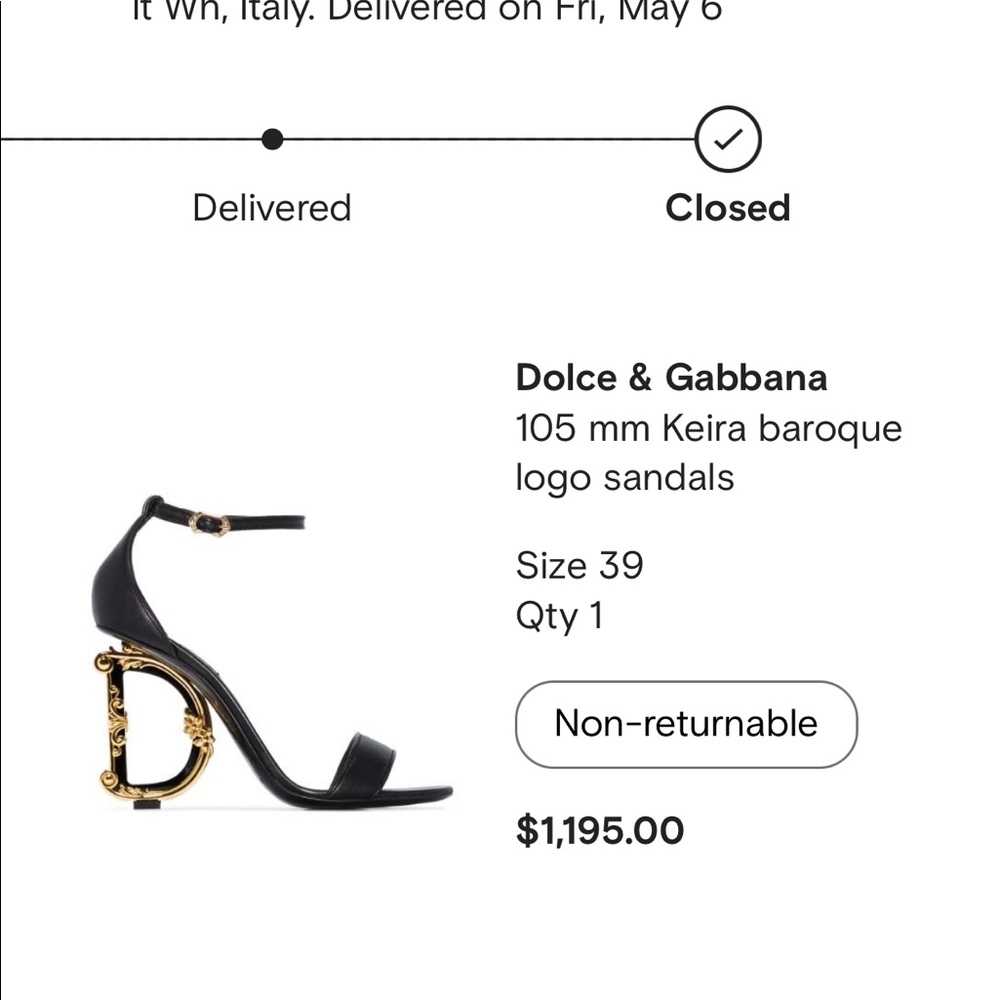This screenshot has height=1000, width=1000.
Task: Click the sandal product image
Action: [x=270, y=650]
